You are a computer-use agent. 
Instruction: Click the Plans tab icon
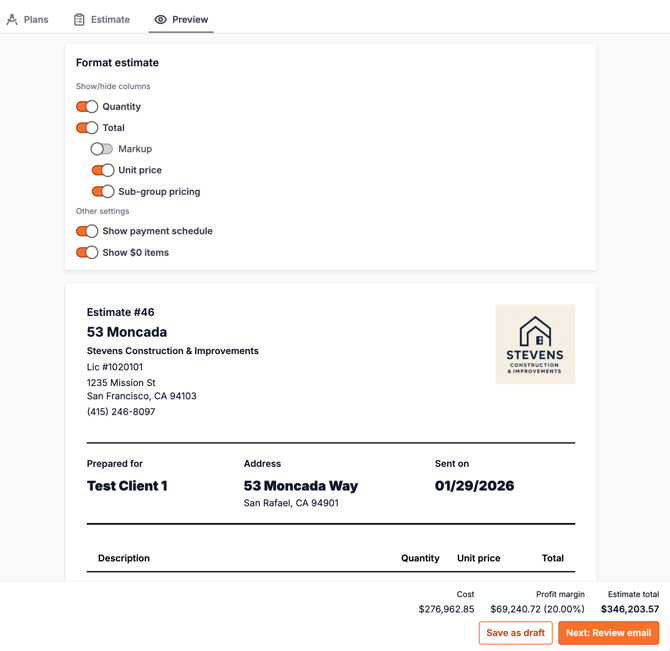coord(12,19)
